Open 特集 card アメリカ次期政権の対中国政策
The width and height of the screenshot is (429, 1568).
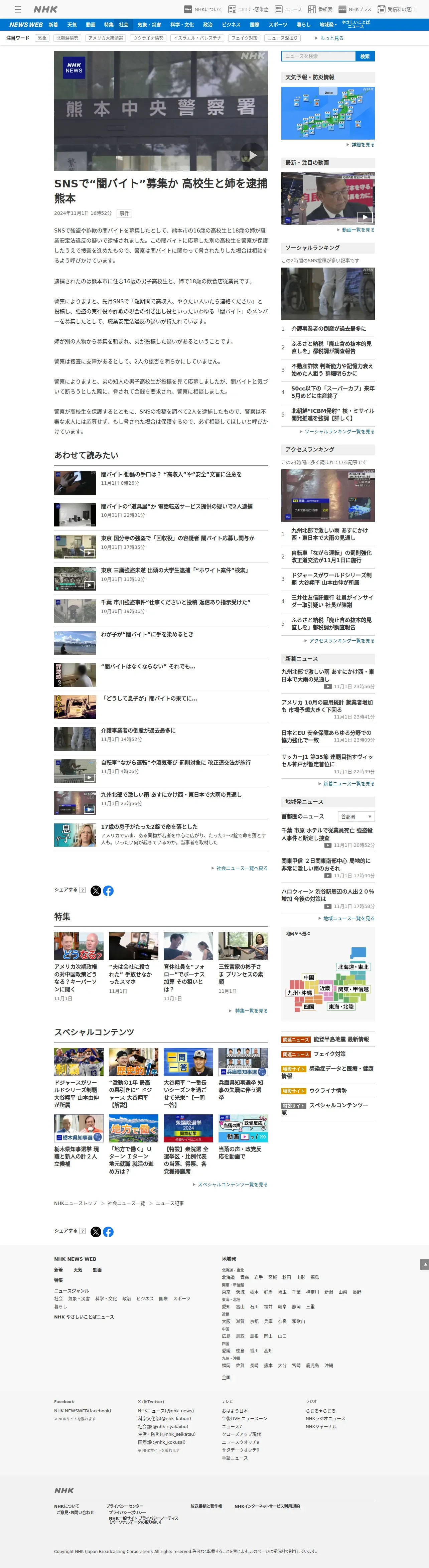[79, 967]
